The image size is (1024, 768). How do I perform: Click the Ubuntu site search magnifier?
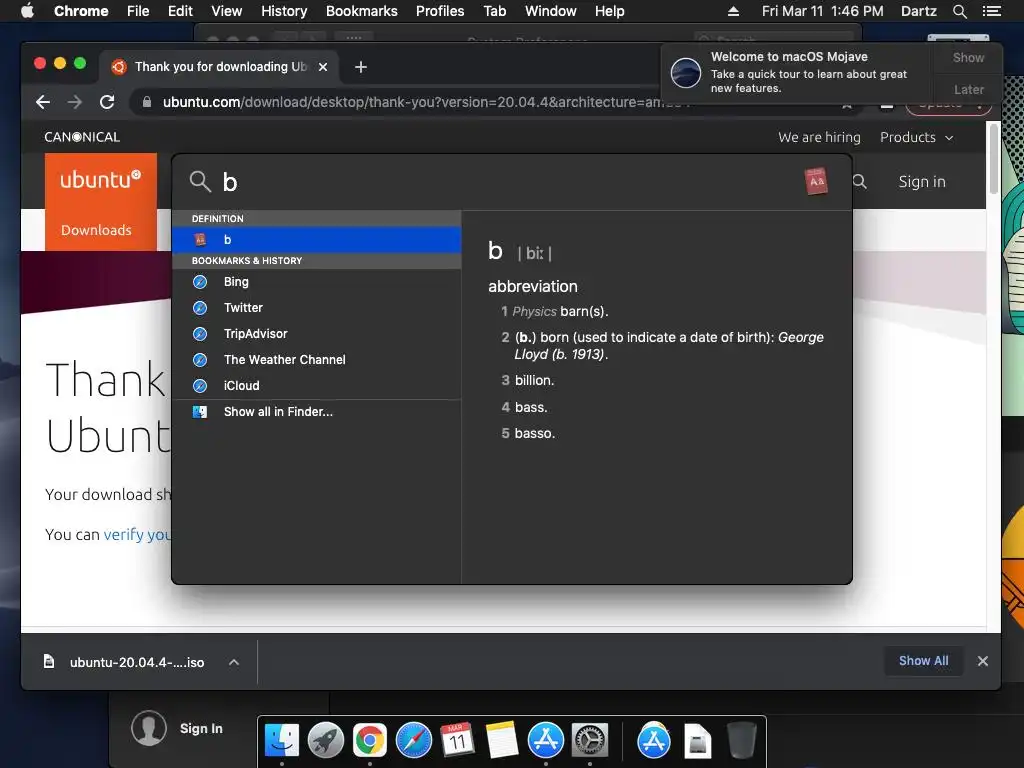point(860,182)
